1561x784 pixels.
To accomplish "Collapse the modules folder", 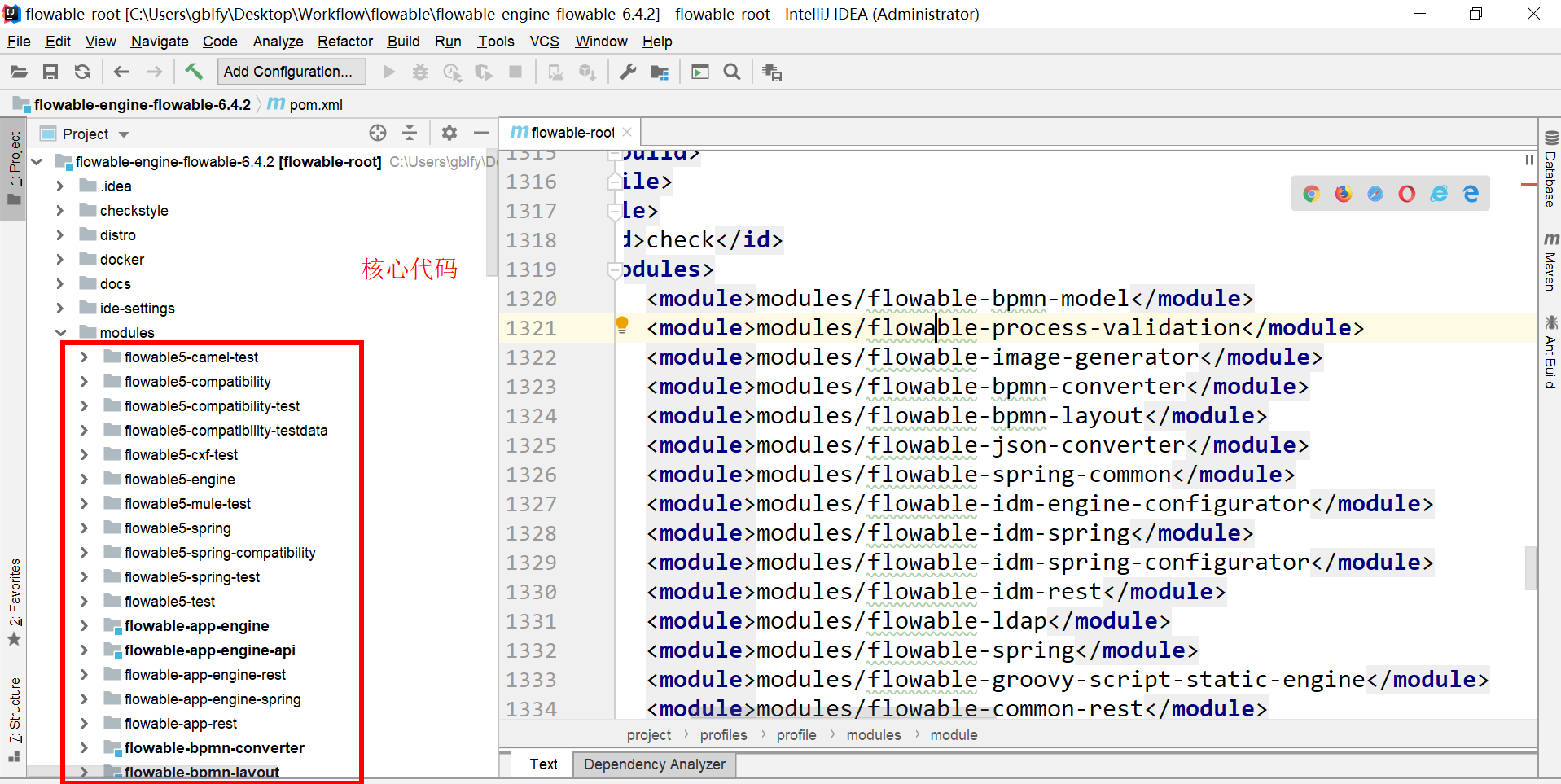I will pyautogui.click(x=61, y=332).
